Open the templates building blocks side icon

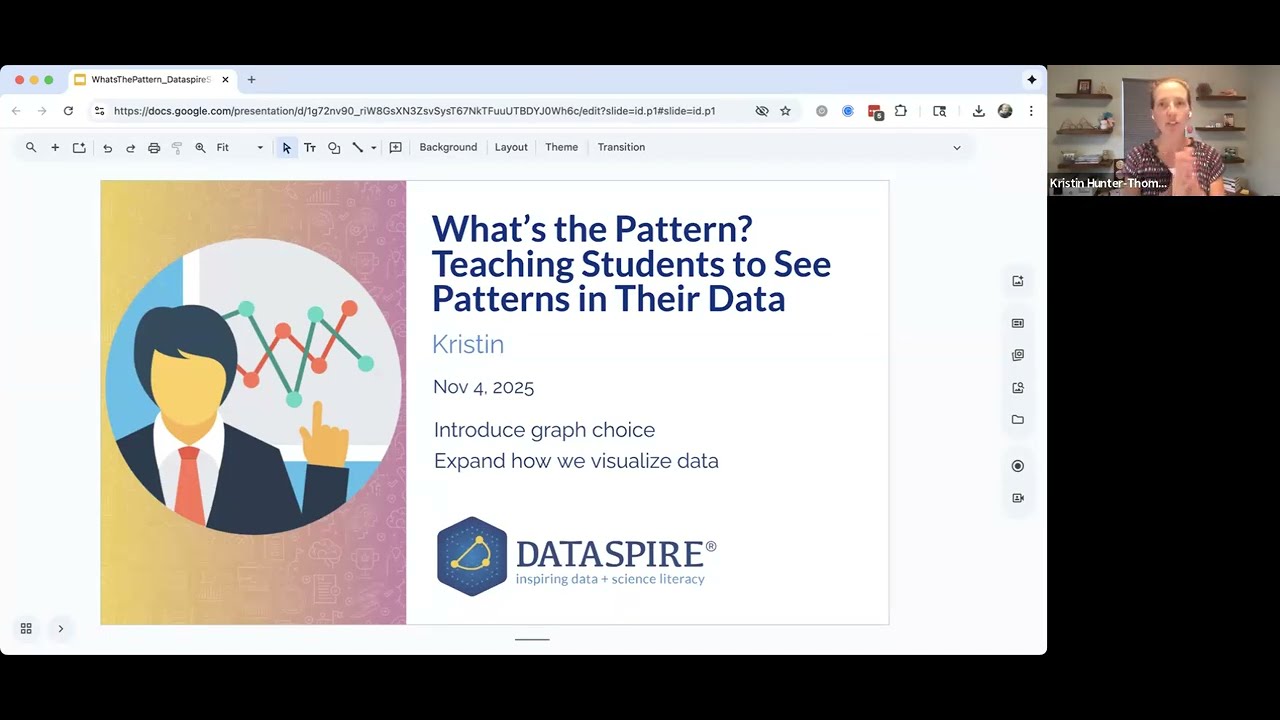[x=1018, y=323]
